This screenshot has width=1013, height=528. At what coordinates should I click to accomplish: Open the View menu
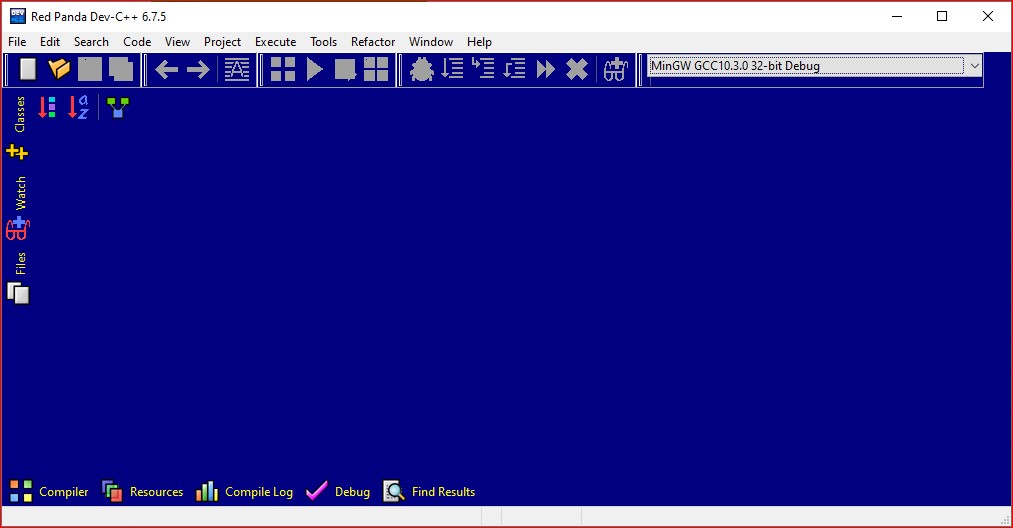[x=177, y=42]
